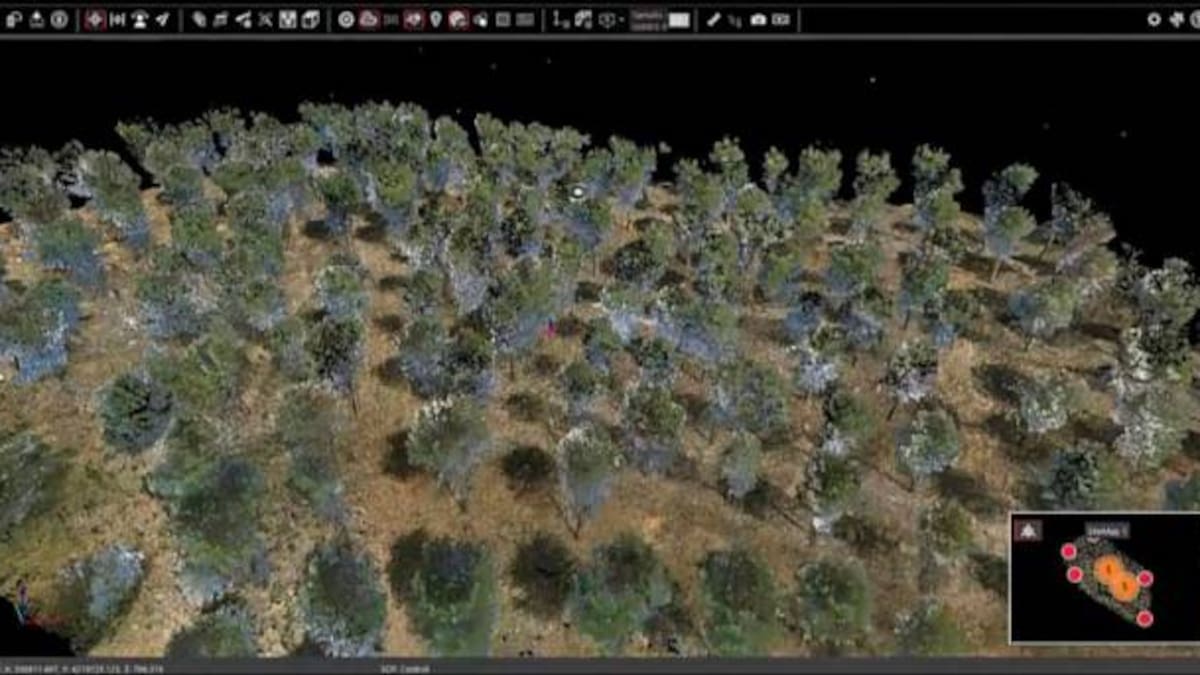This screenshot has width=1200, height=675.
Task: Click the pin/thumbtack icon beside gear
Action: pos(1176,19)
